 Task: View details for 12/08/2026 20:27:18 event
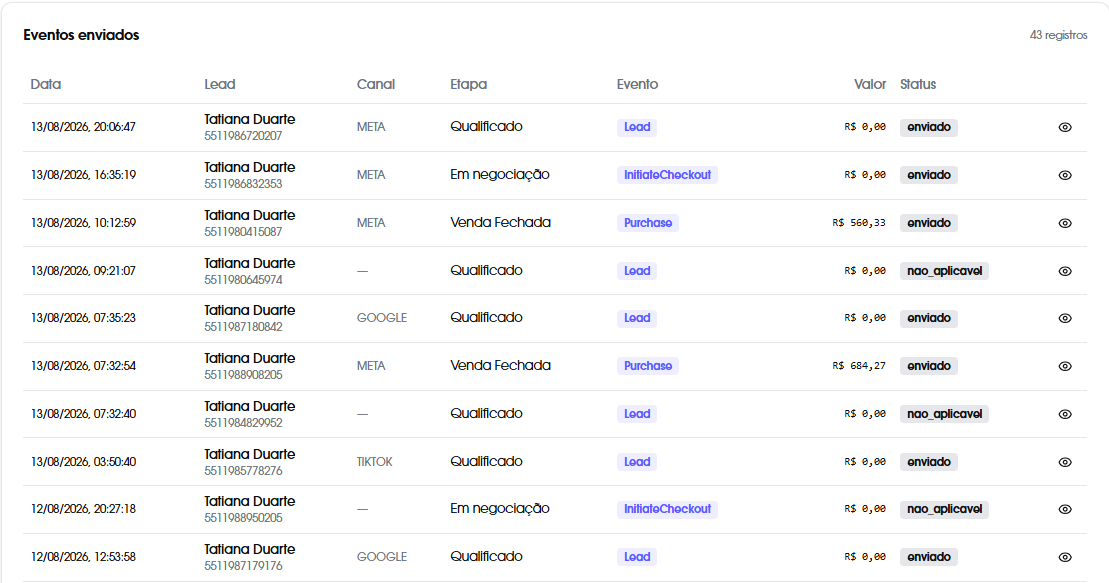coord(1064,509)
